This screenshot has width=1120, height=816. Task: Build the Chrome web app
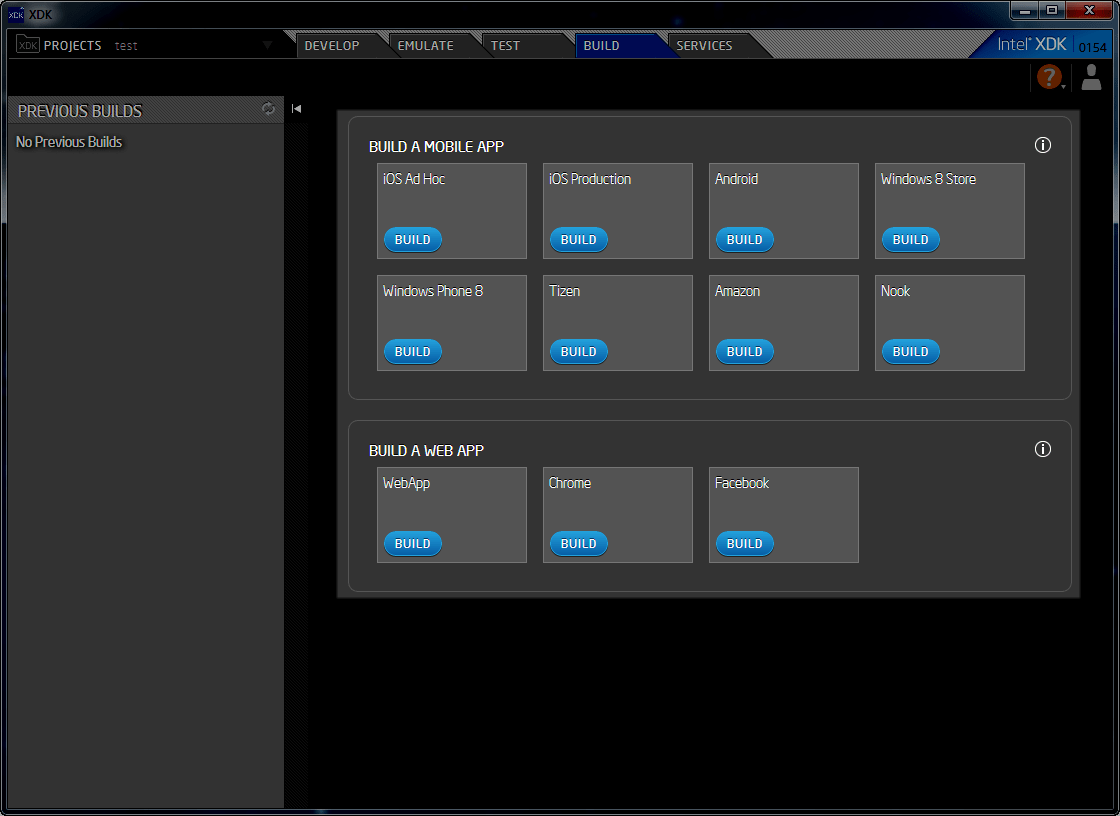pos(578,543)
